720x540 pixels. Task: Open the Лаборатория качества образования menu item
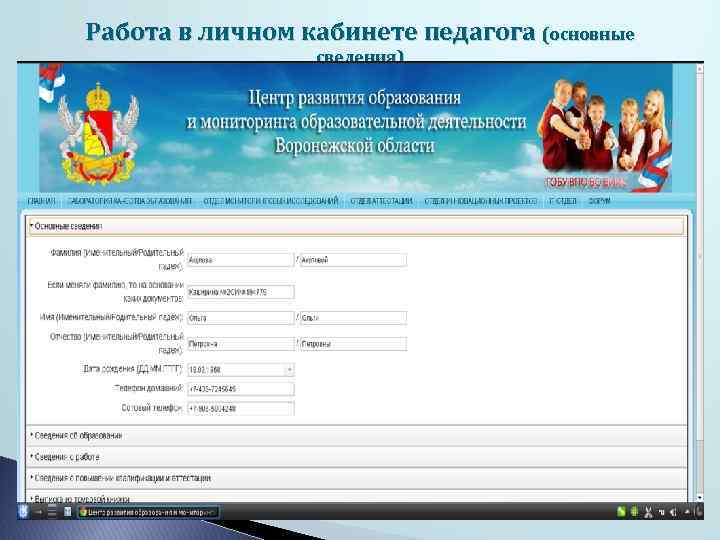pyautogui.click(x=129, y=201)
